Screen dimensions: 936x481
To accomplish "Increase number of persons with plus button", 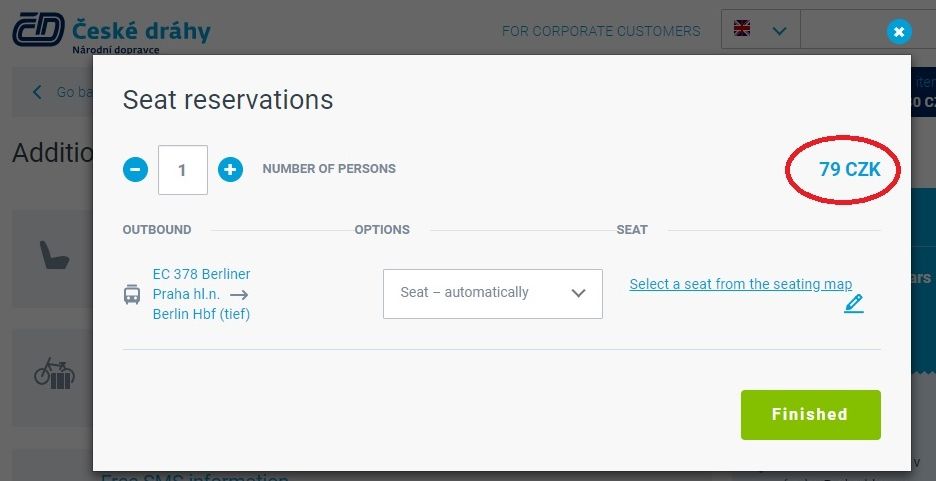I will (x=230, y=170).
